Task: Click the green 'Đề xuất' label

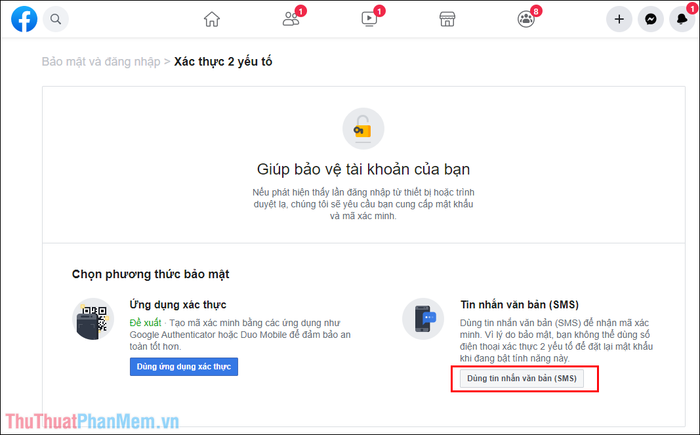Action: coord(146,323)
